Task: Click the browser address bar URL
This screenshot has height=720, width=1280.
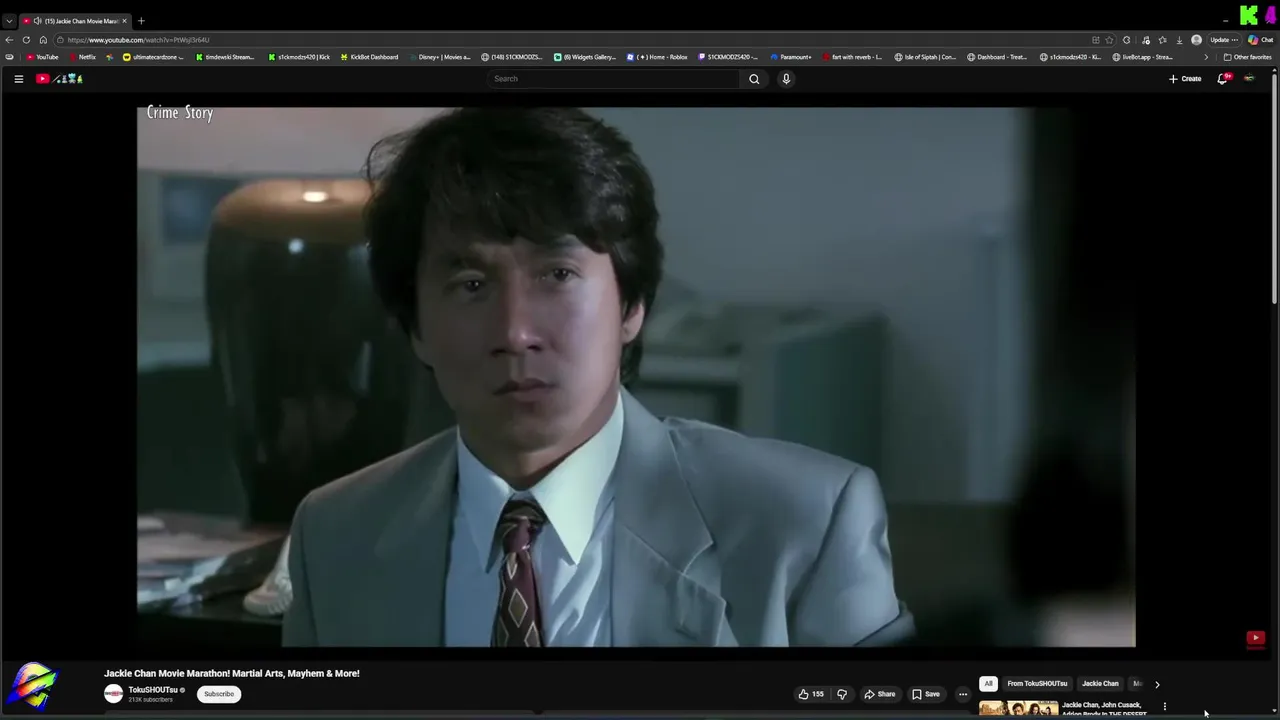Action: [138, 40]
